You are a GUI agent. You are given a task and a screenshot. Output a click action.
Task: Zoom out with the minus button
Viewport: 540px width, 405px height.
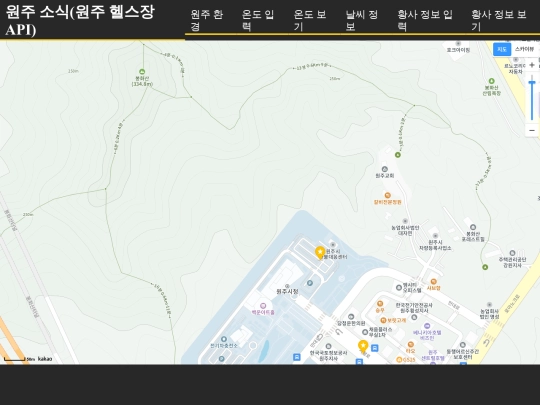pos(532,131)
